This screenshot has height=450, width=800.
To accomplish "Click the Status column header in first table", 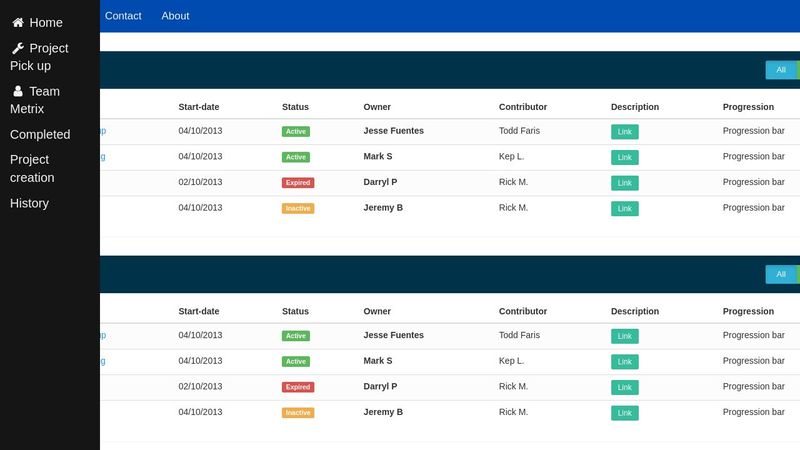I will click(295, 107).
